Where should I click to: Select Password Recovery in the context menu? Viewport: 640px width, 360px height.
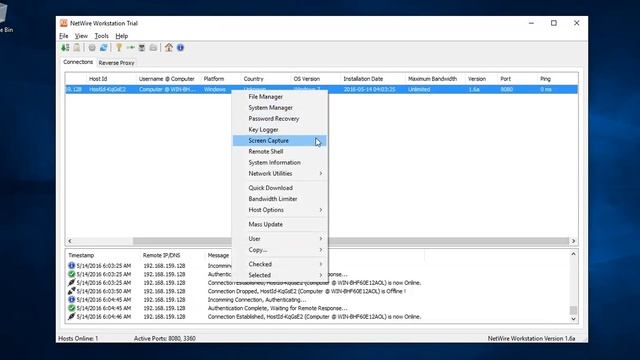pos(280,119)
